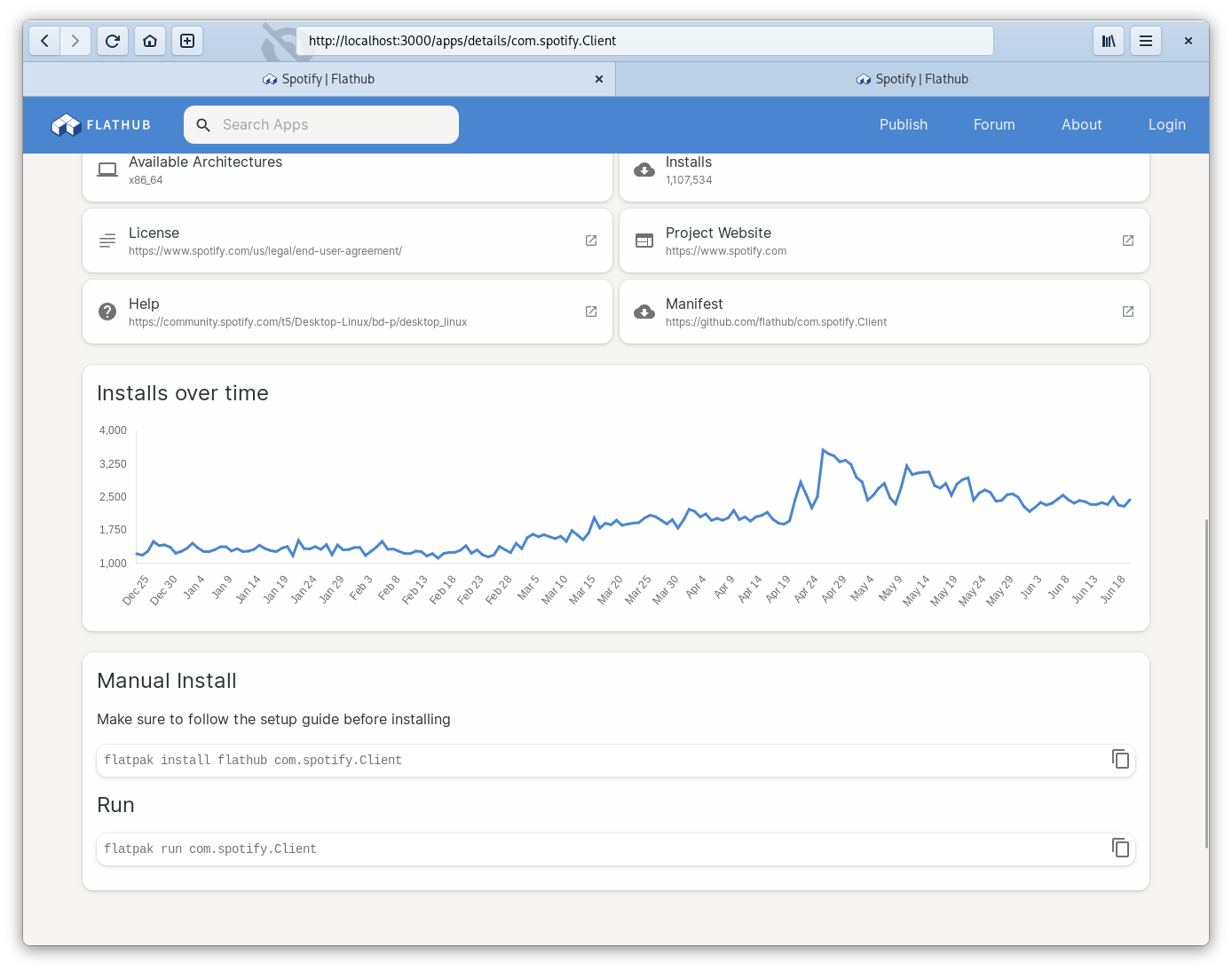Click the '4,000' y-axis label

click(113, 430)
